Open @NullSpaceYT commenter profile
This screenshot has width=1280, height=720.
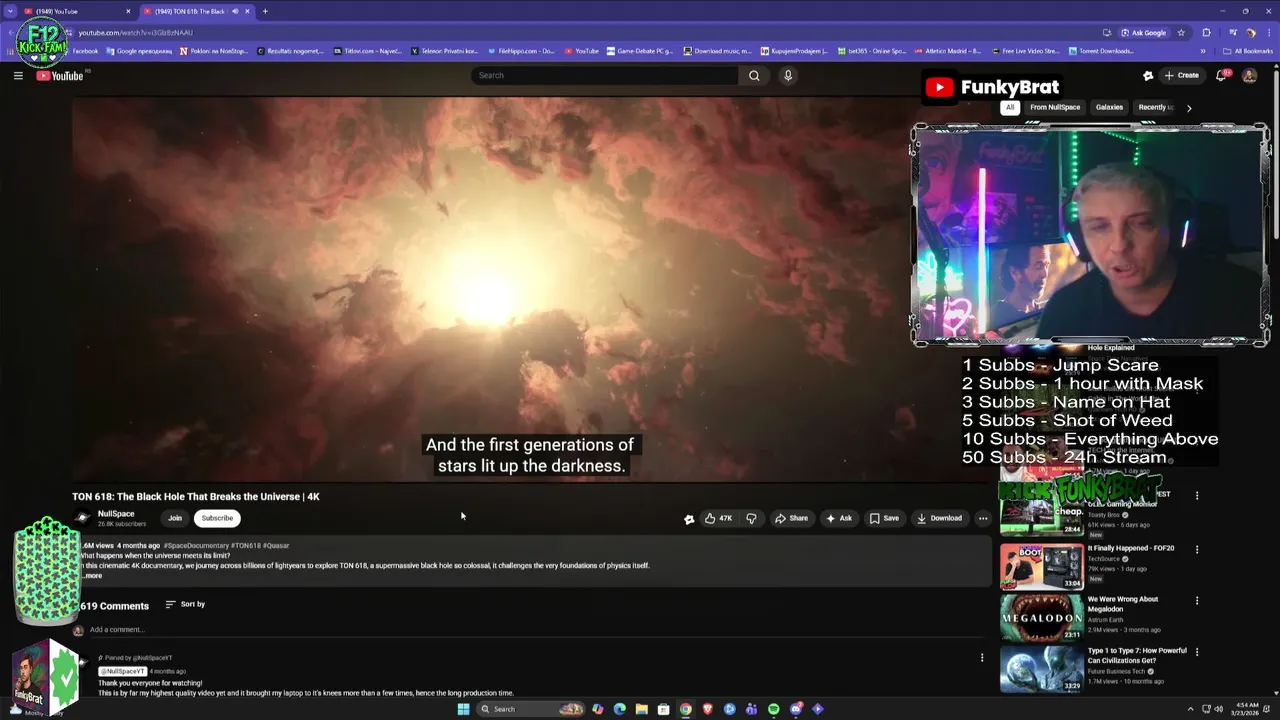tap(123, 671)
